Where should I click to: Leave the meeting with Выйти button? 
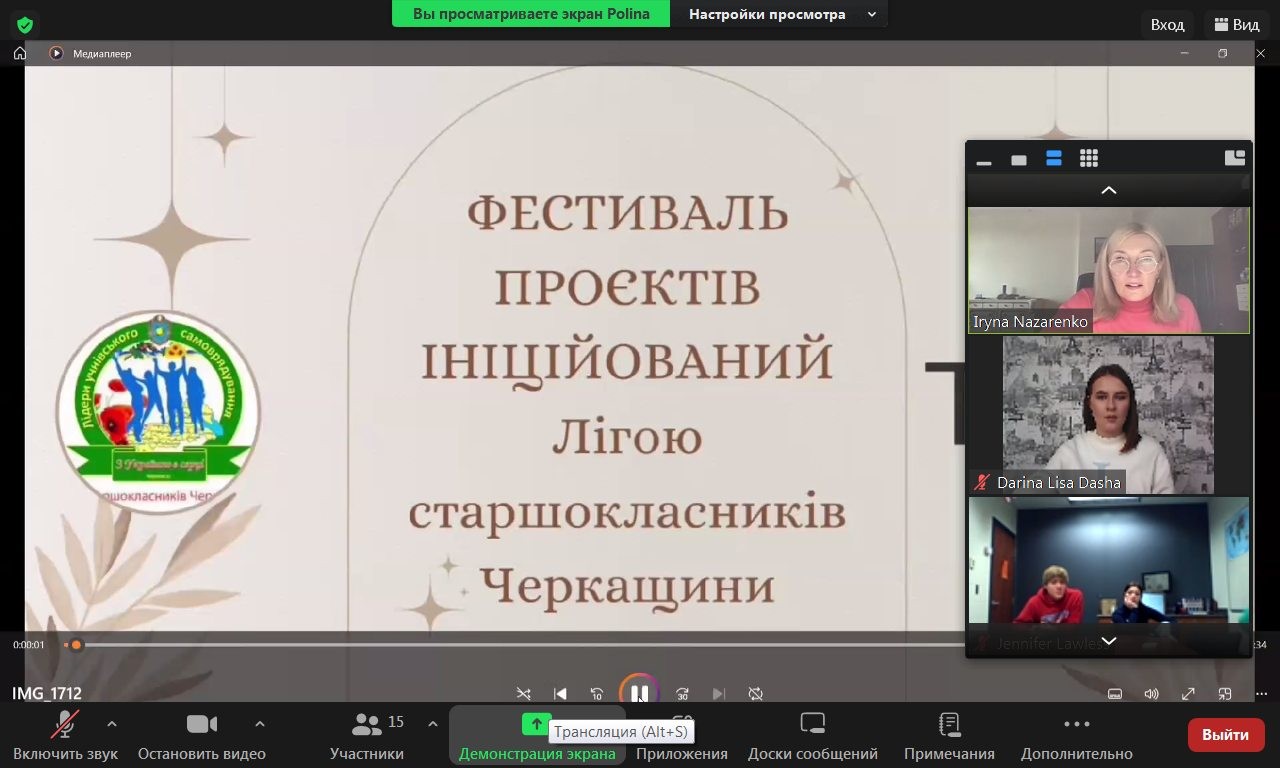click(x=1226, y=735)
